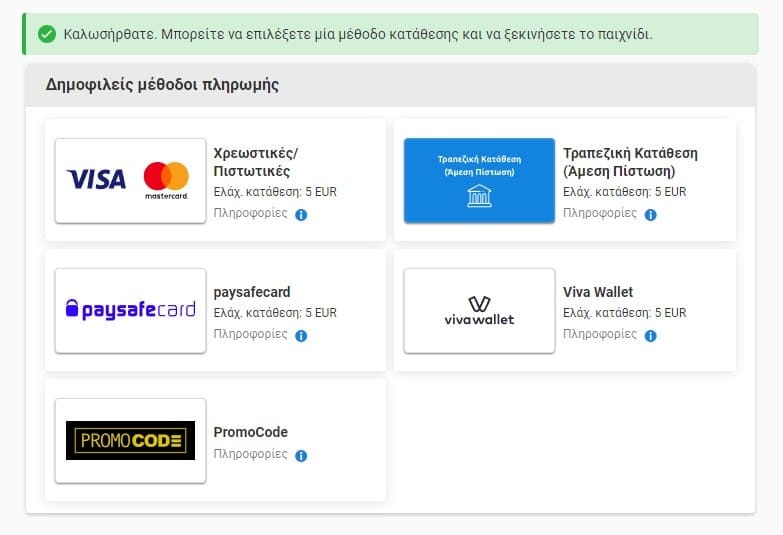Screen dimensions: 783x535
Task: Click the Viva Wallet title text
Action: (598, 292)
